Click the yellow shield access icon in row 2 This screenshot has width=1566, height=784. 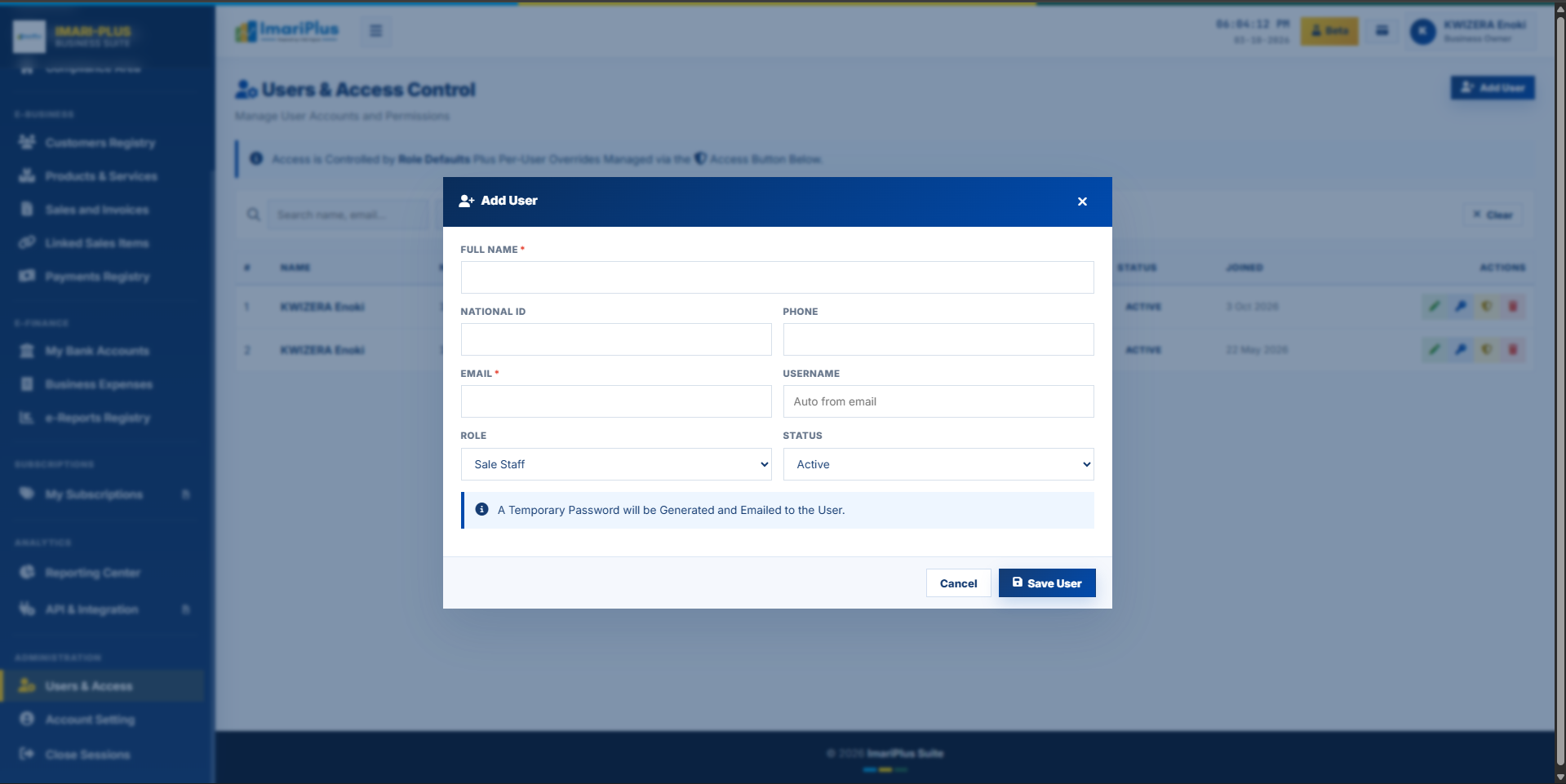pyautogui.click(x=1487, y=350)
